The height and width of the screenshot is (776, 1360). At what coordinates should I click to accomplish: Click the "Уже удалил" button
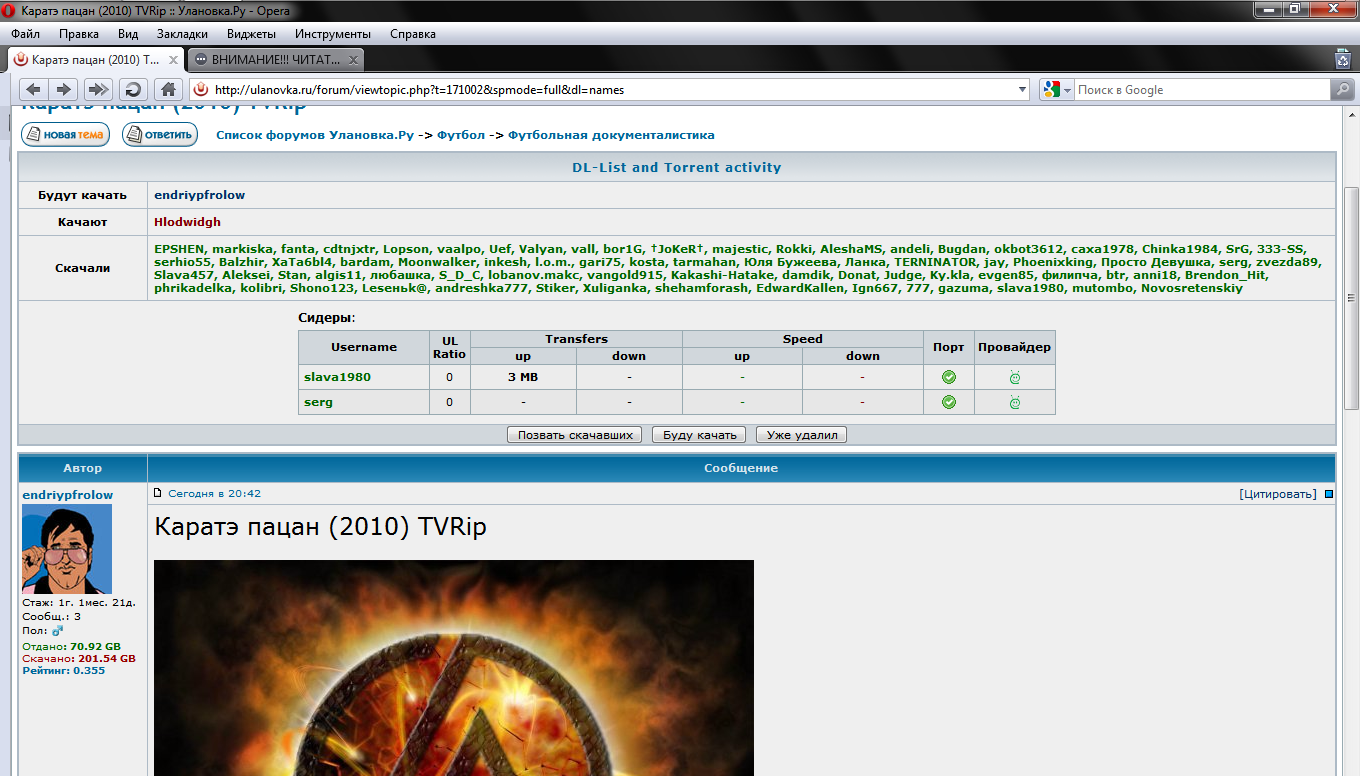802,435
